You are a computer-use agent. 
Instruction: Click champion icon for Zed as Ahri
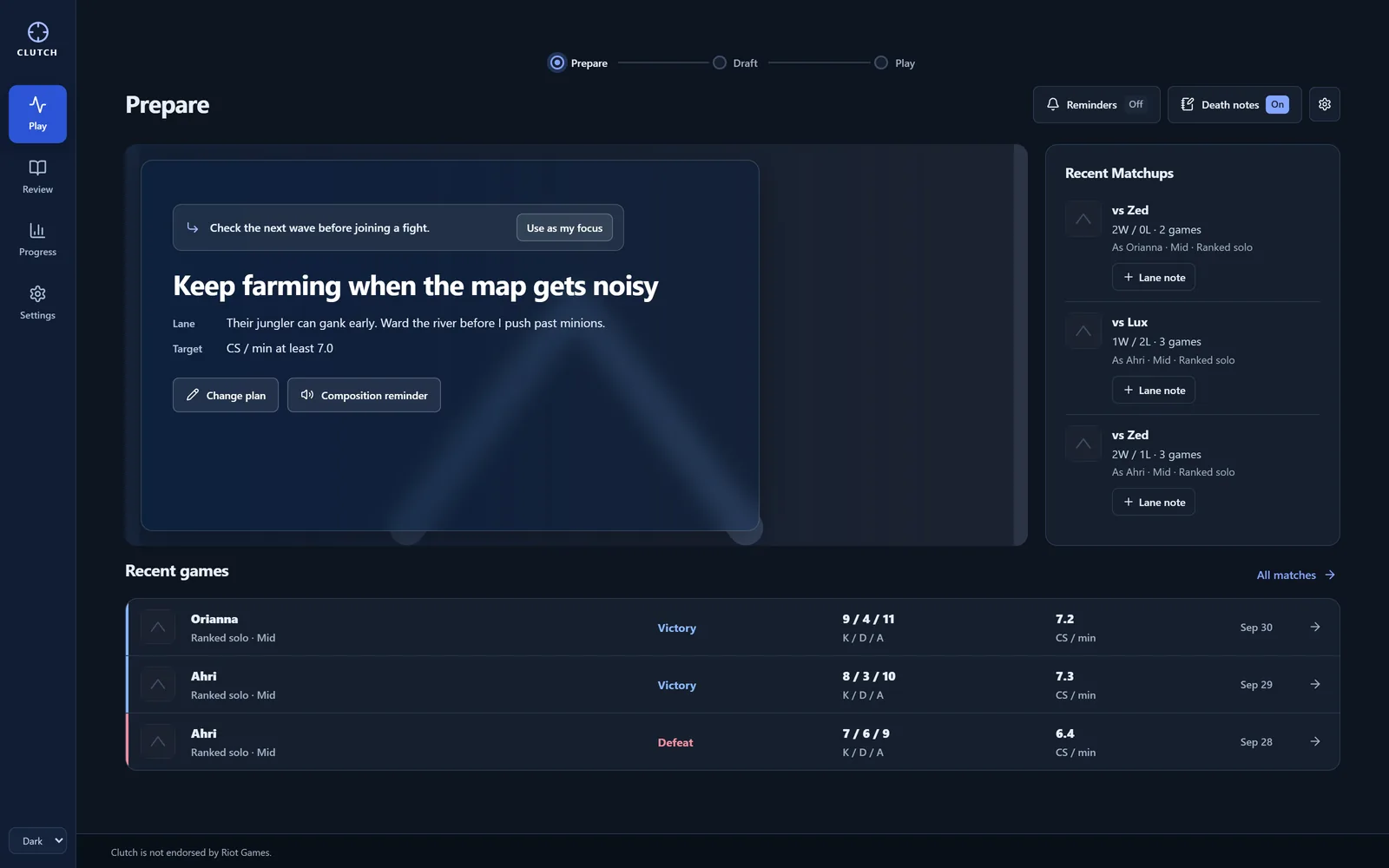[1083, 444]
